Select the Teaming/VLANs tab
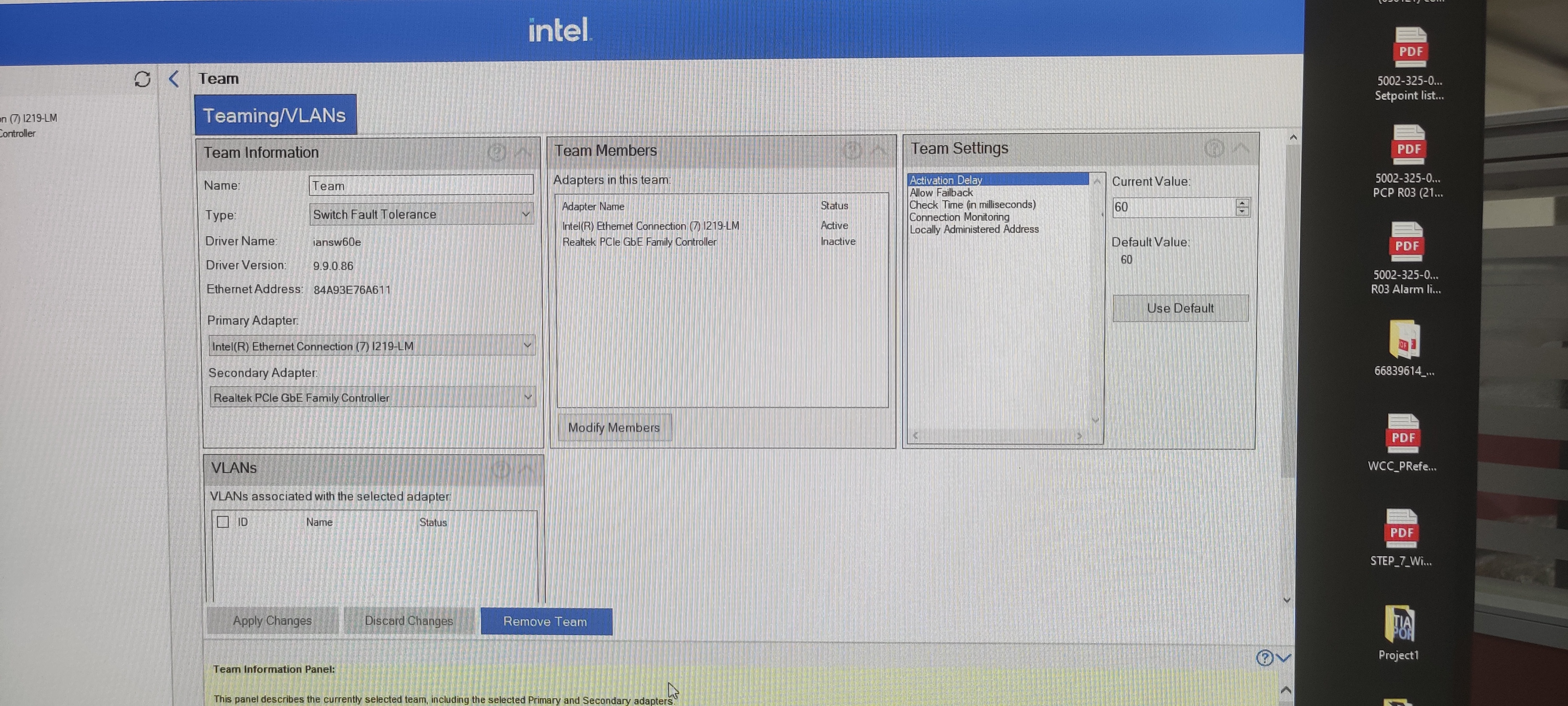Viewport: 1568px width, 706px height. click(275, 115)
